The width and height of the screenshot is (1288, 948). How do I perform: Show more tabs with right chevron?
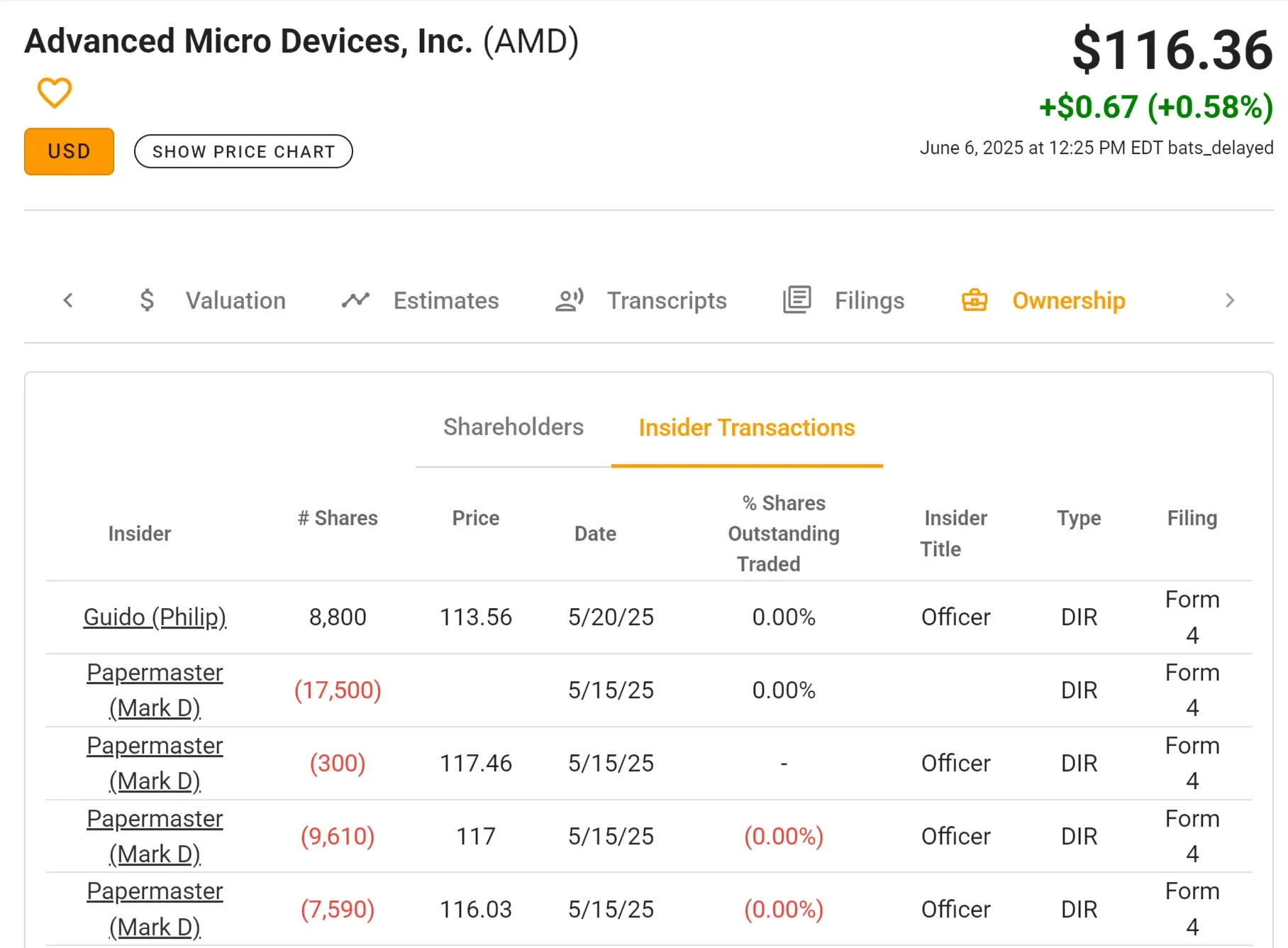pos(1230,300)
